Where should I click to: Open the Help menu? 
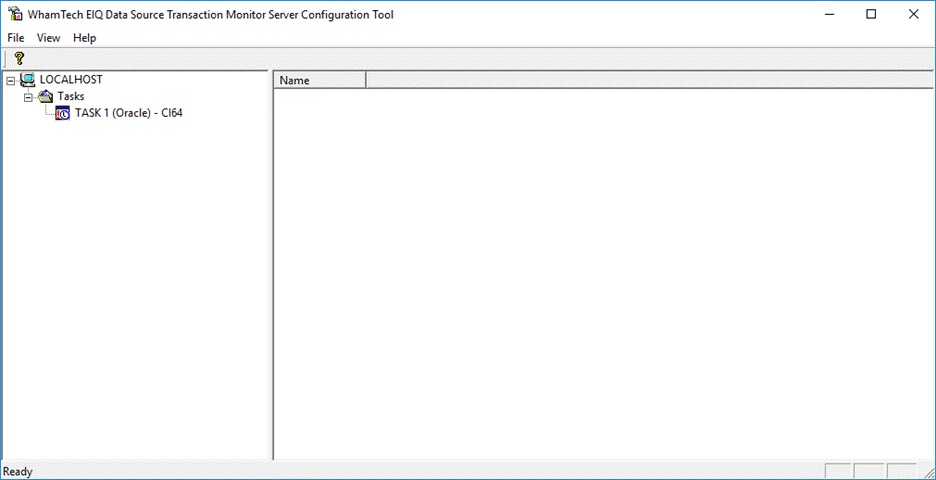point(85,38)
